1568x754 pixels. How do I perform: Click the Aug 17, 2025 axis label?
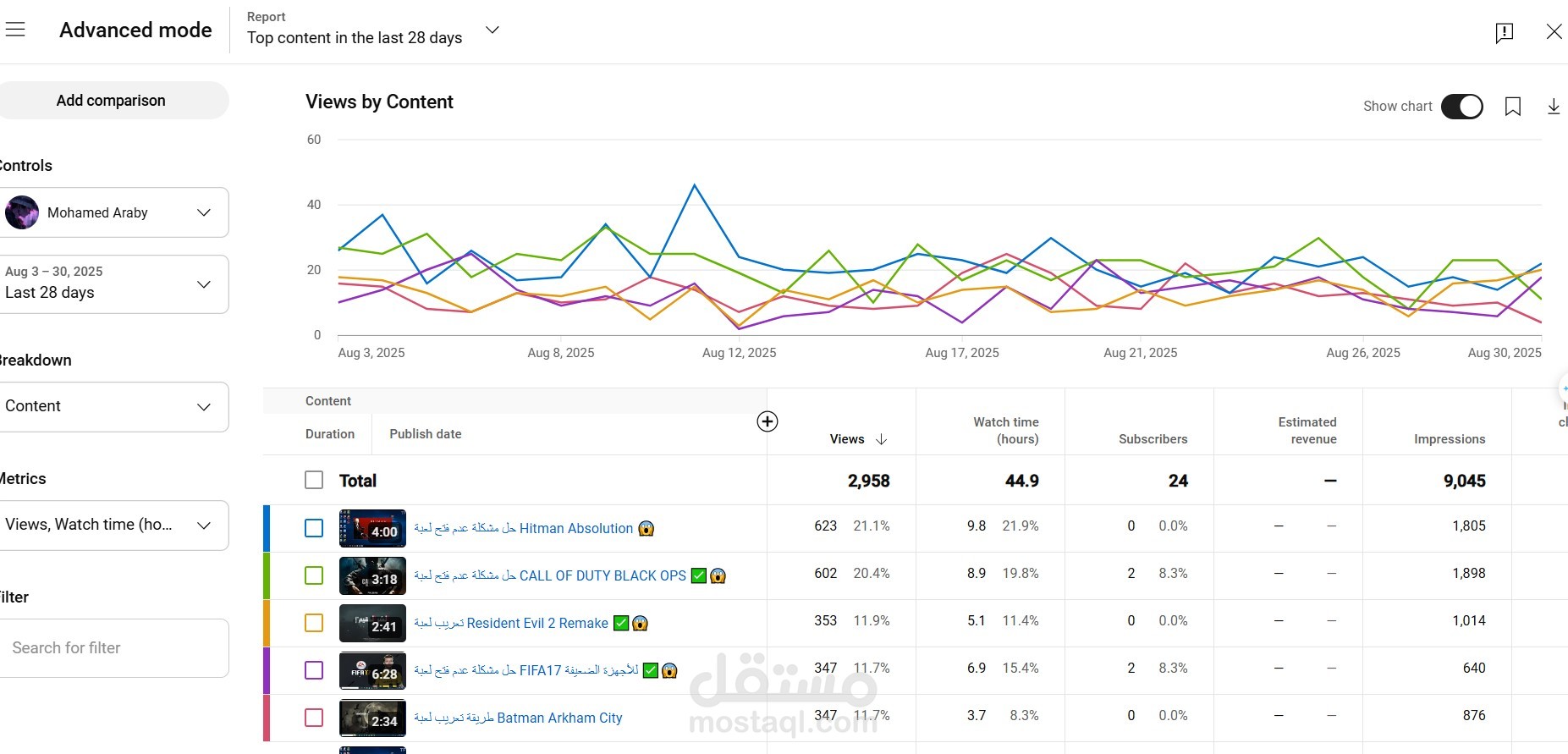click(962, 353)
